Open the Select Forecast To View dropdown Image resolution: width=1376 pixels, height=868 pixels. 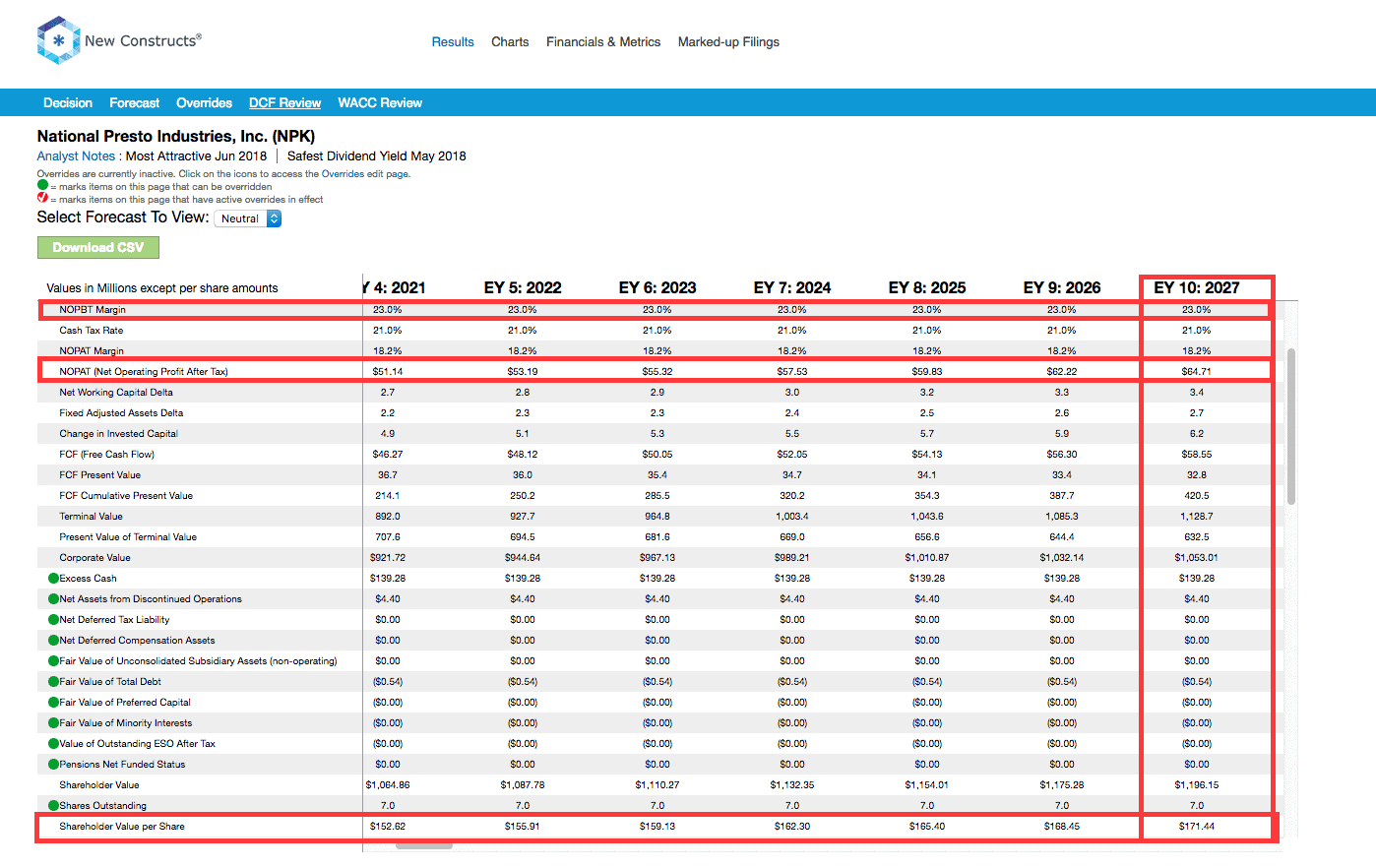248,218
